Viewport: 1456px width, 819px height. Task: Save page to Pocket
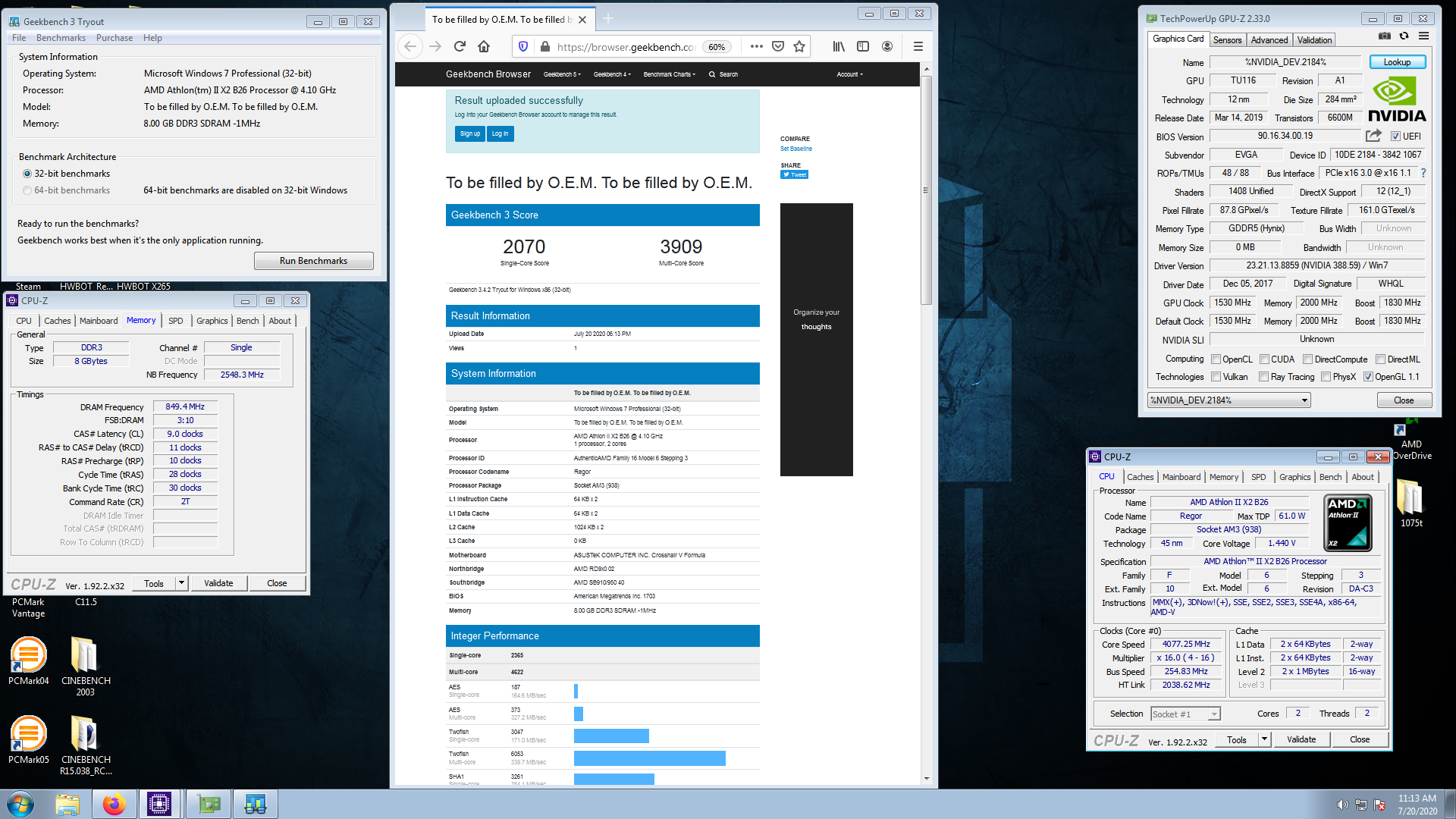[x=778, y=47]
